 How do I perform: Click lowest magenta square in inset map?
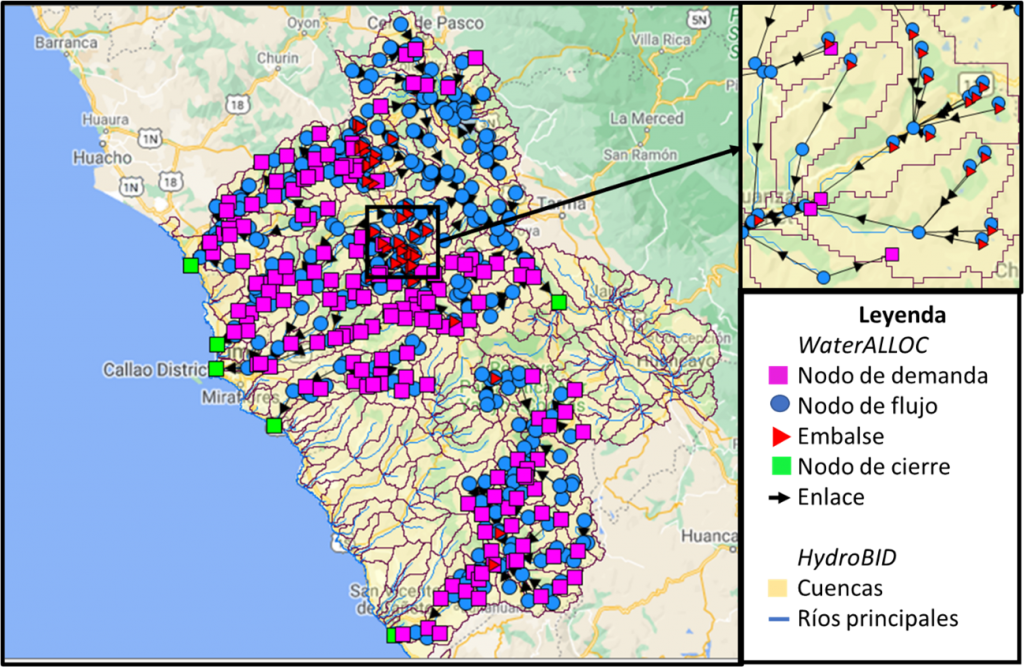(x=892, y=254)
